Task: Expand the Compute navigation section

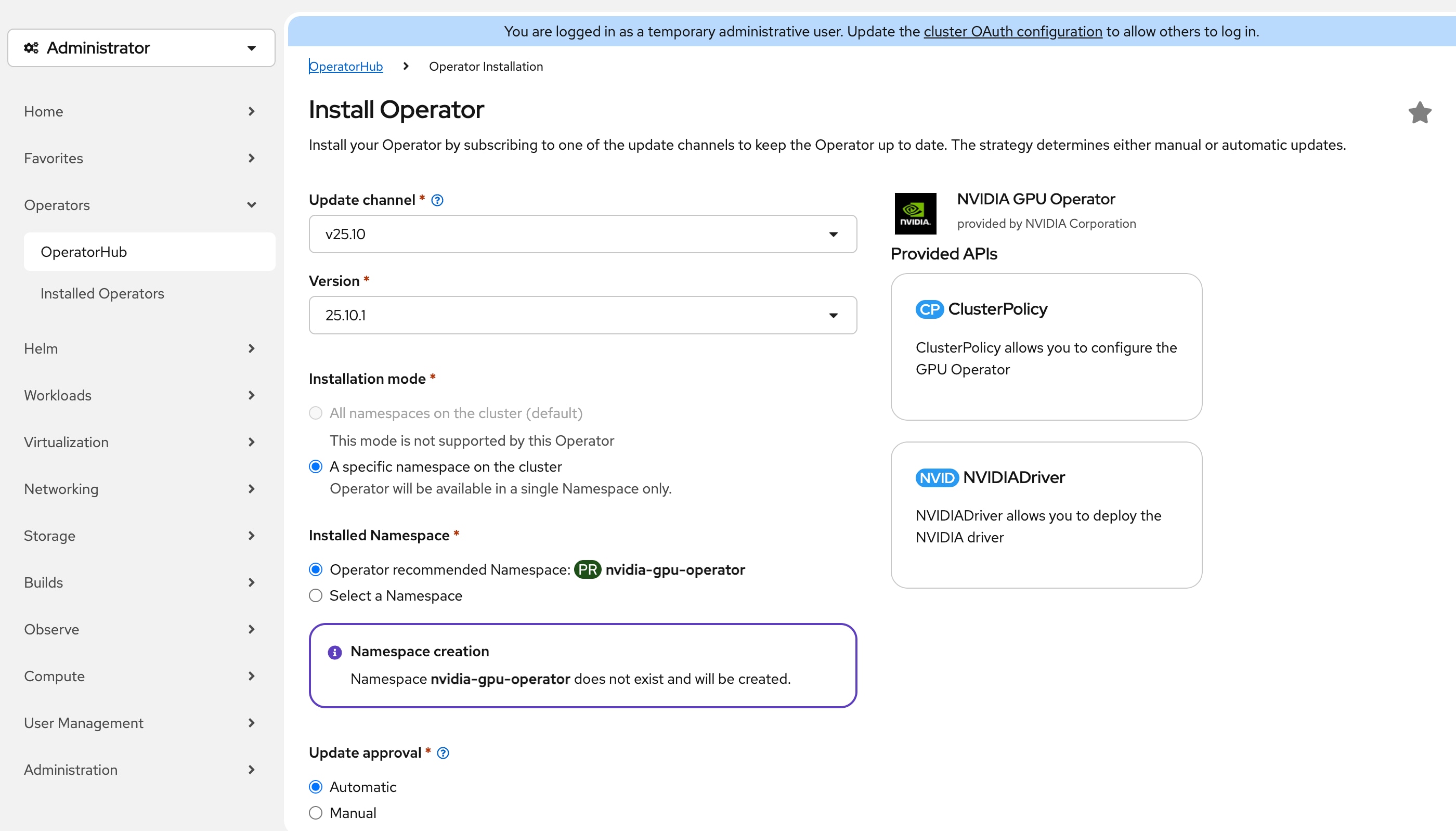Action: tap(141, 677)
